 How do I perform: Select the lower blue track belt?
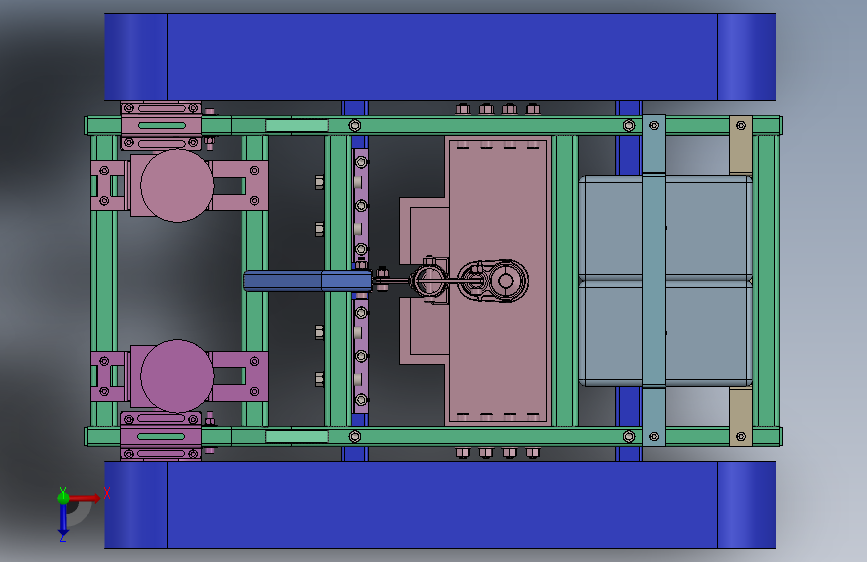(440, 504)
